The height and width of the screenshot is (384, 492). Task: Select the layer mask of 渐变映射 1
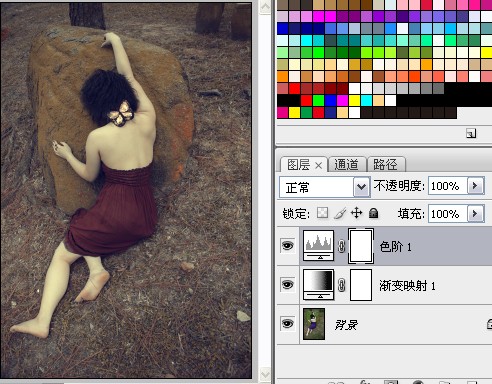coord(361,285)
